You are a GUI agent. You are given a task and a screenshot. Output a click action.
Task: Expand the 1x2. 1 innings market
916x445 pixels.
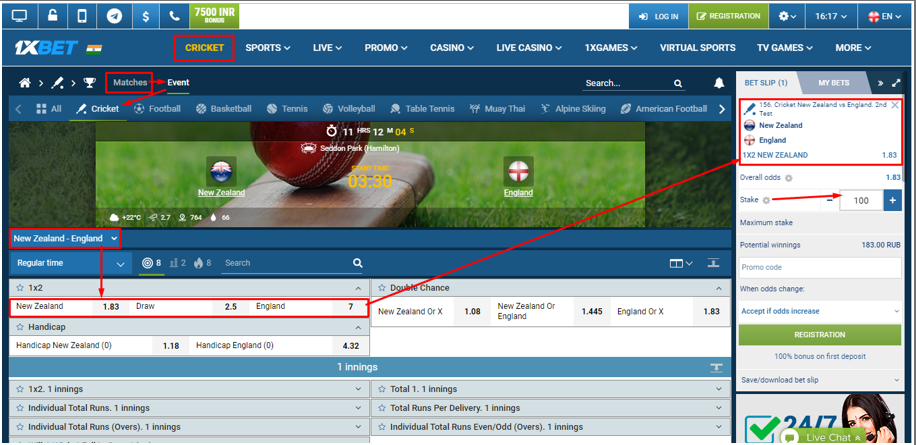189,389
